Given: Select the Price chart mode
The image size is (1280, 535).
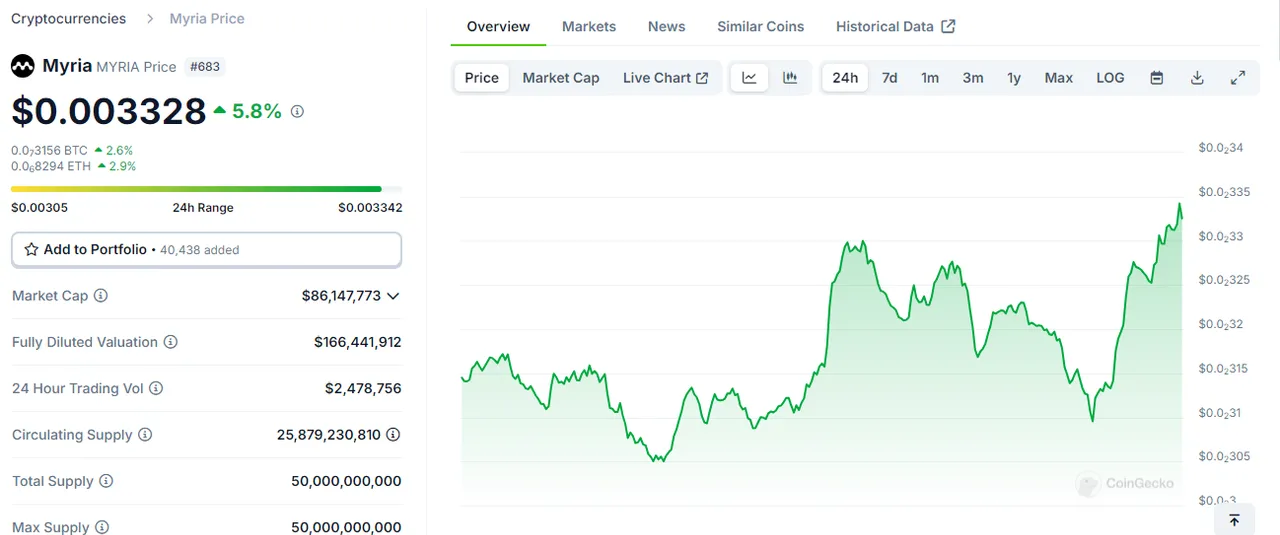Looking at the screenshot, I should 482,78.
